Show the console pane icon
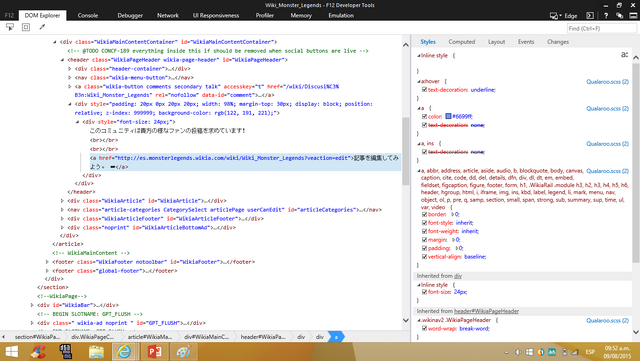 point(590,16)
